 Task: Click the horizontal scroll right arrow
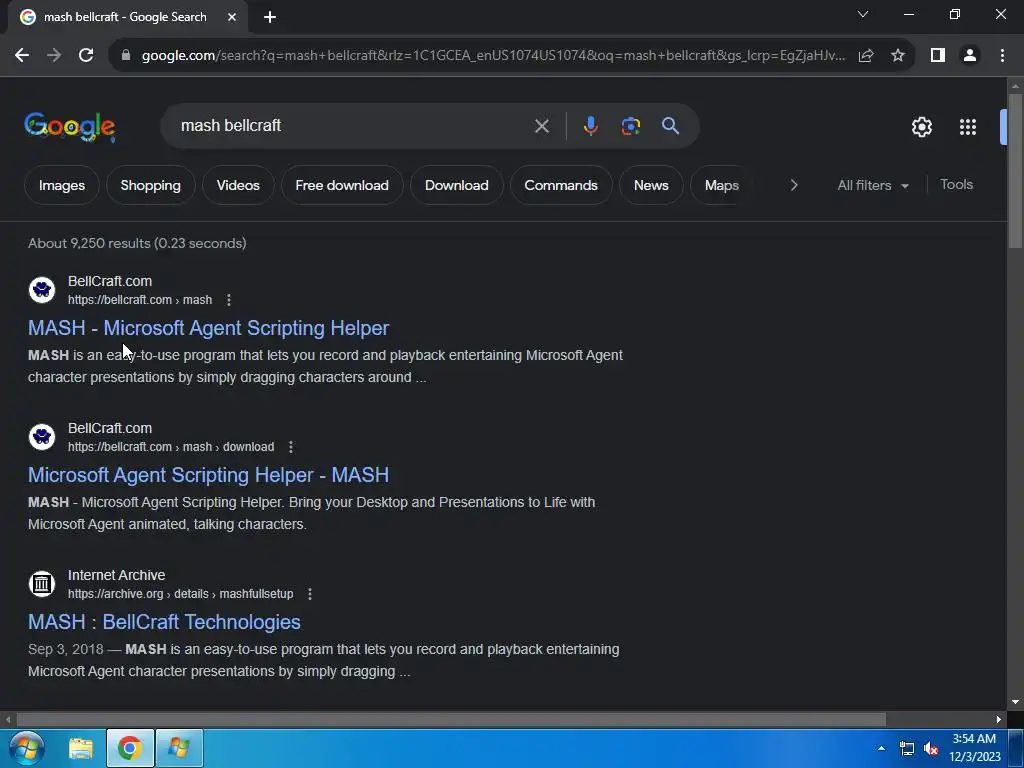(x=999, y=719)
